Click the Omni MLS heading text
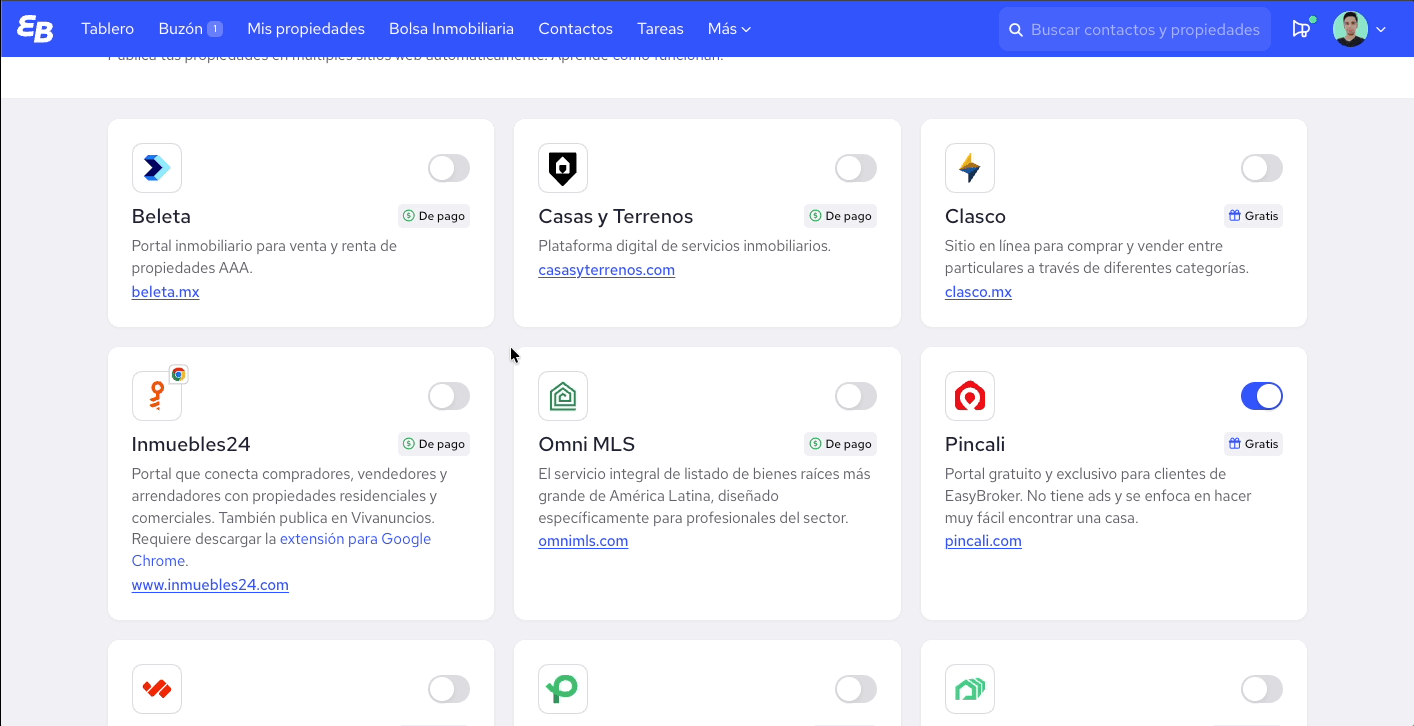Viewport: 1414px width, 726px height. [x=587, y=444]
